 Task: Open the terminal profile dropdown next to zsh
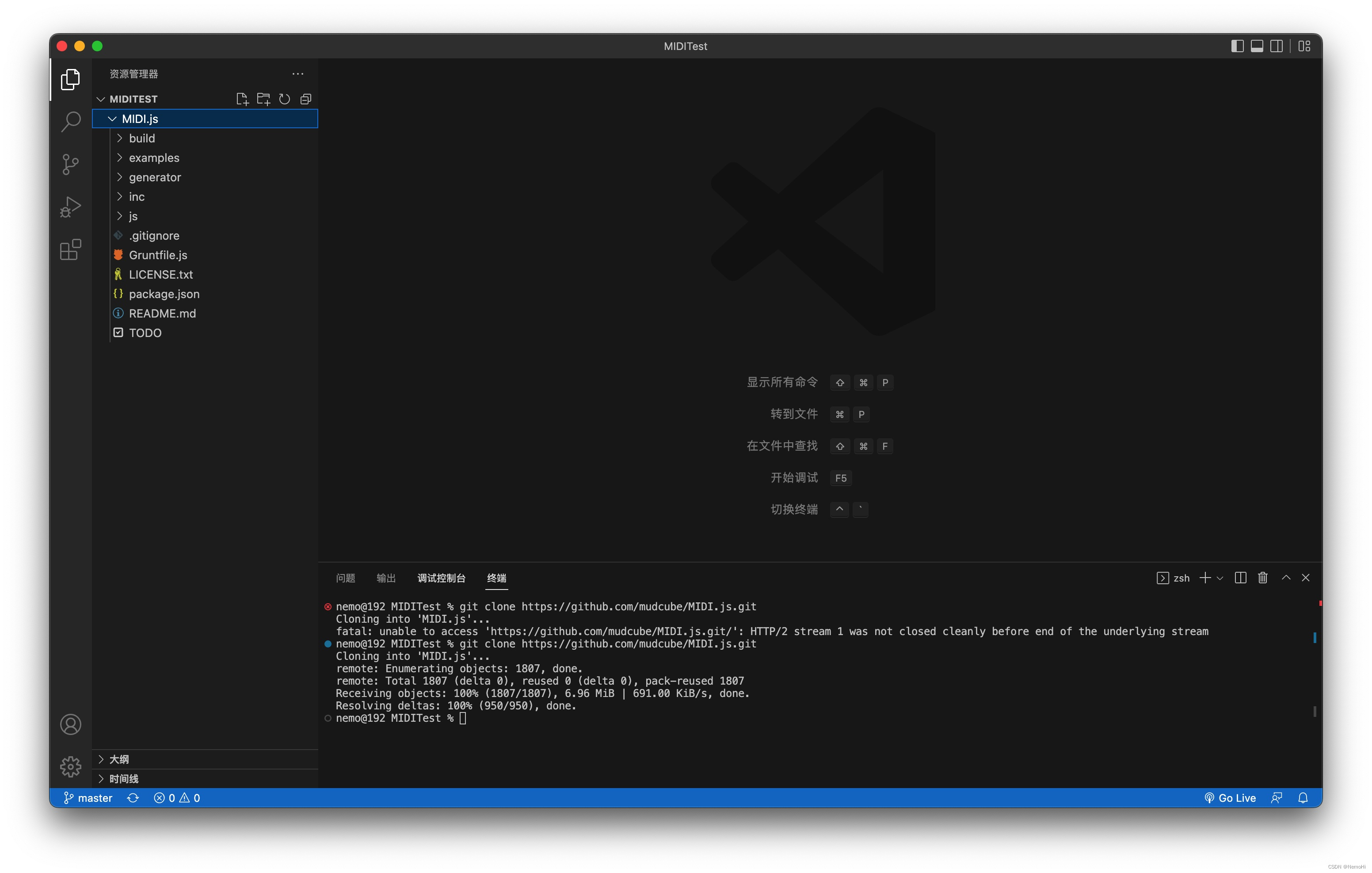(1220, 578)
